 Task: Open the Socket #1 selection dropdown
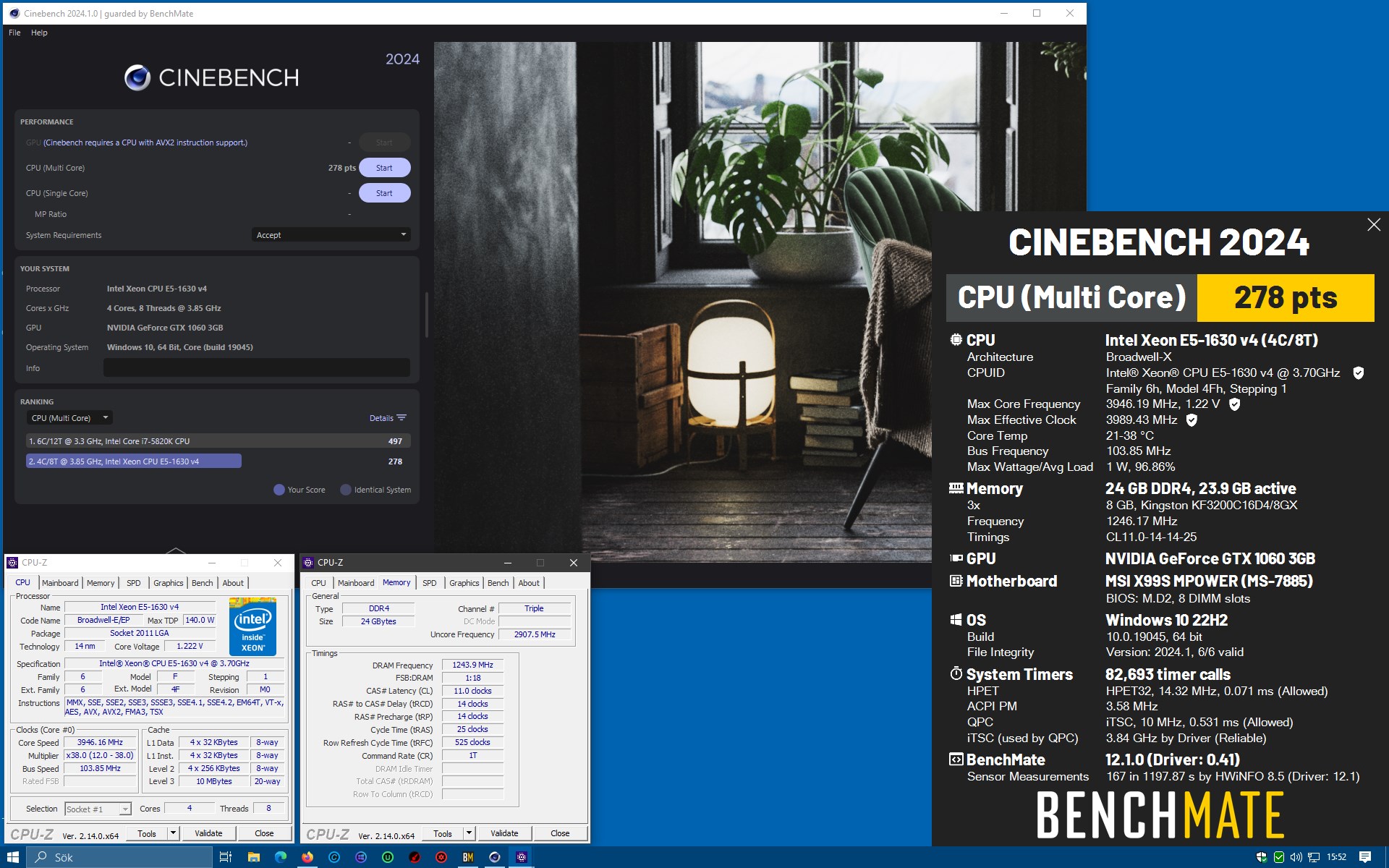[x=98, y=809]
